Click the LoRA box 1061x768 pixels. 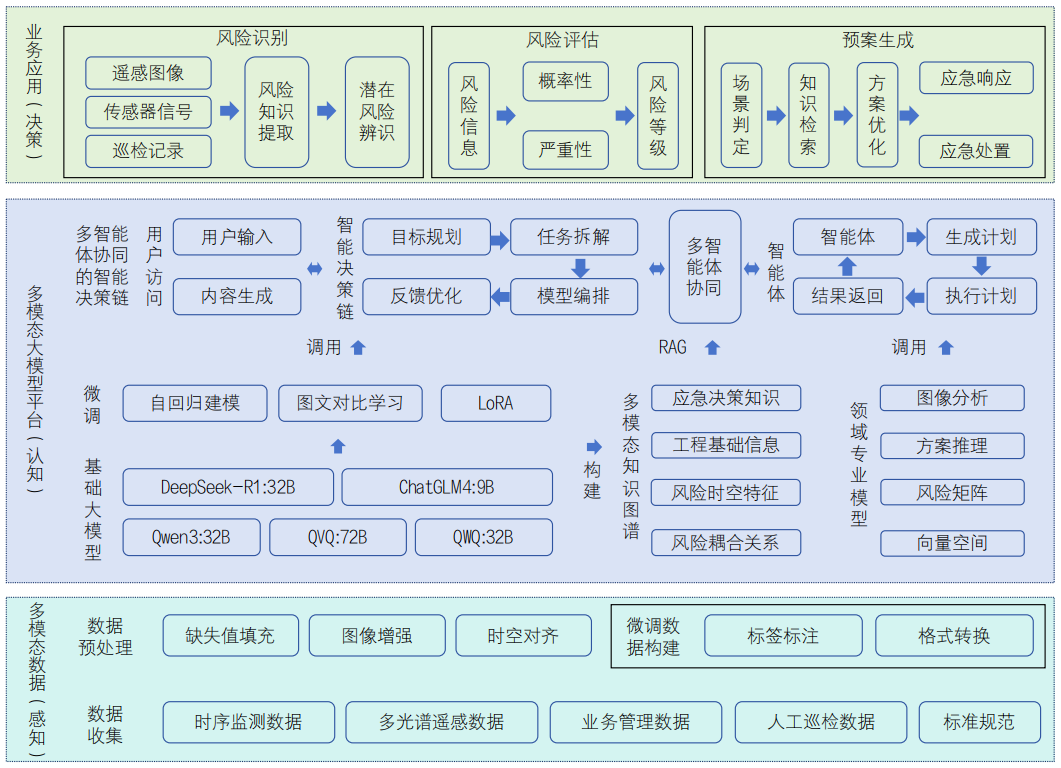tap(496, 403)
